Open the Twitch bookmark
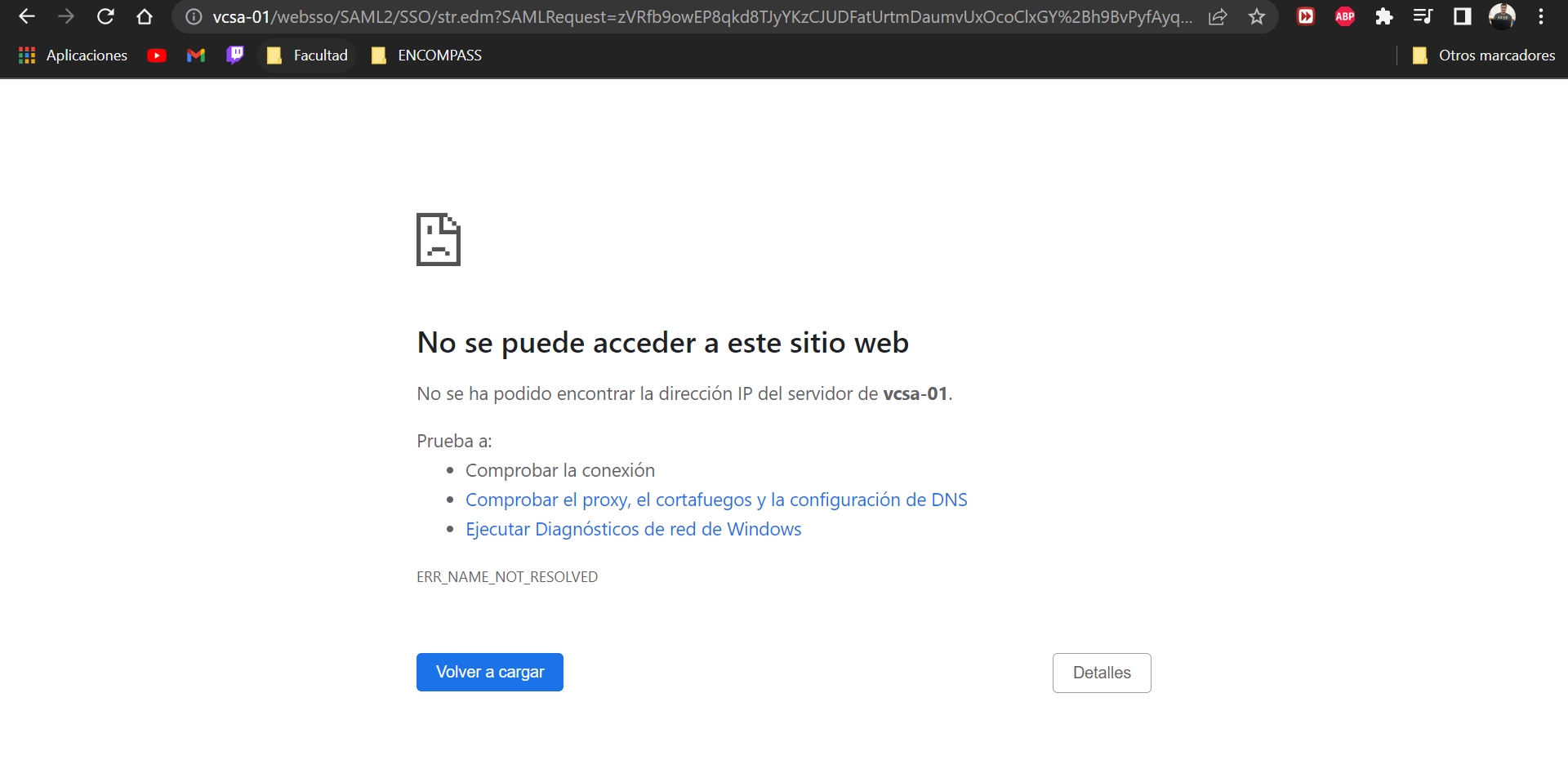The image size is (1568, 782). click(x=235, y=56)
